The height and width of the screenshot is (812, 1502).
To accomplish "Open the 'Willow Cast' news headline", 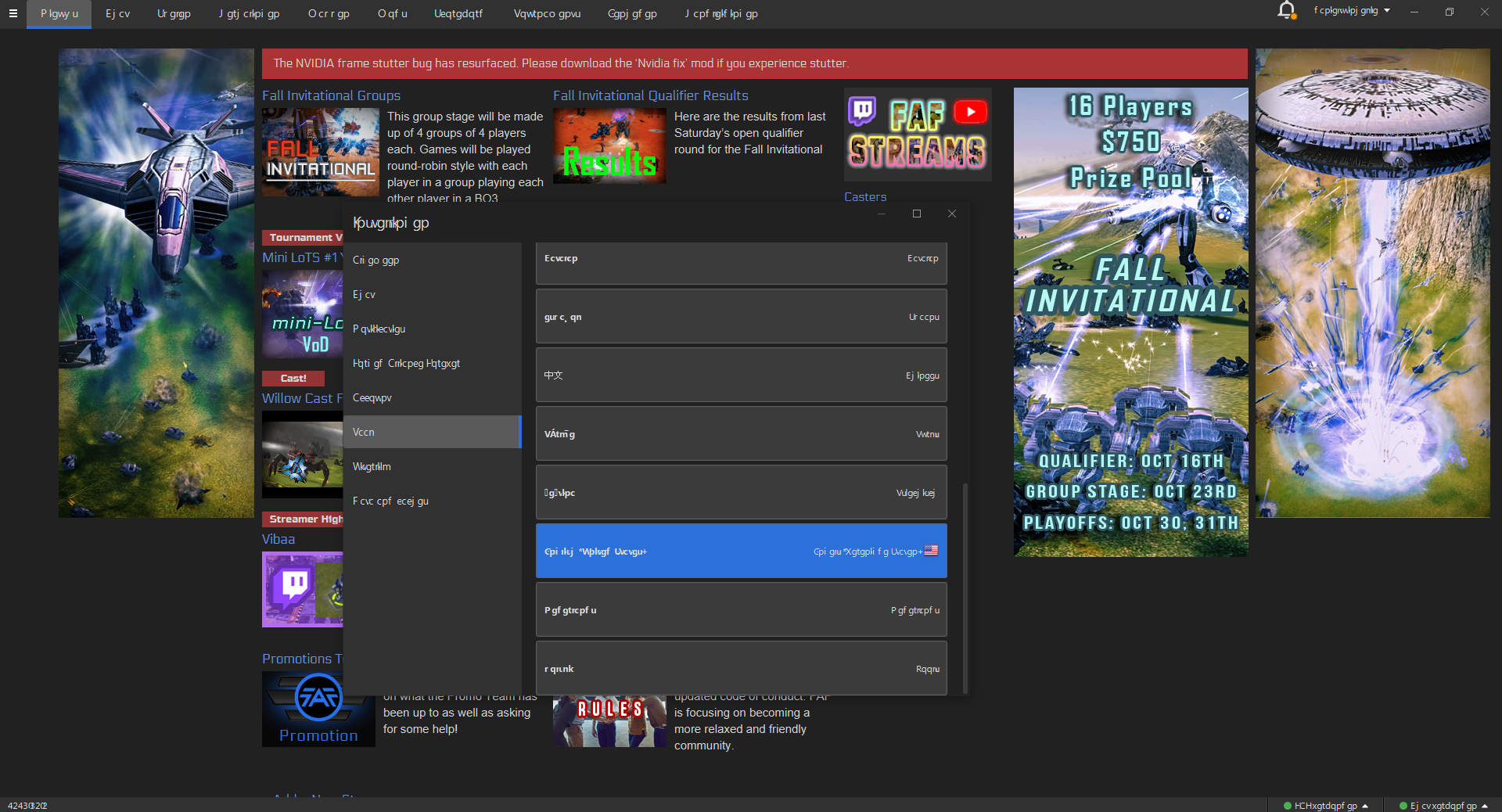I will tap(301, 398).
